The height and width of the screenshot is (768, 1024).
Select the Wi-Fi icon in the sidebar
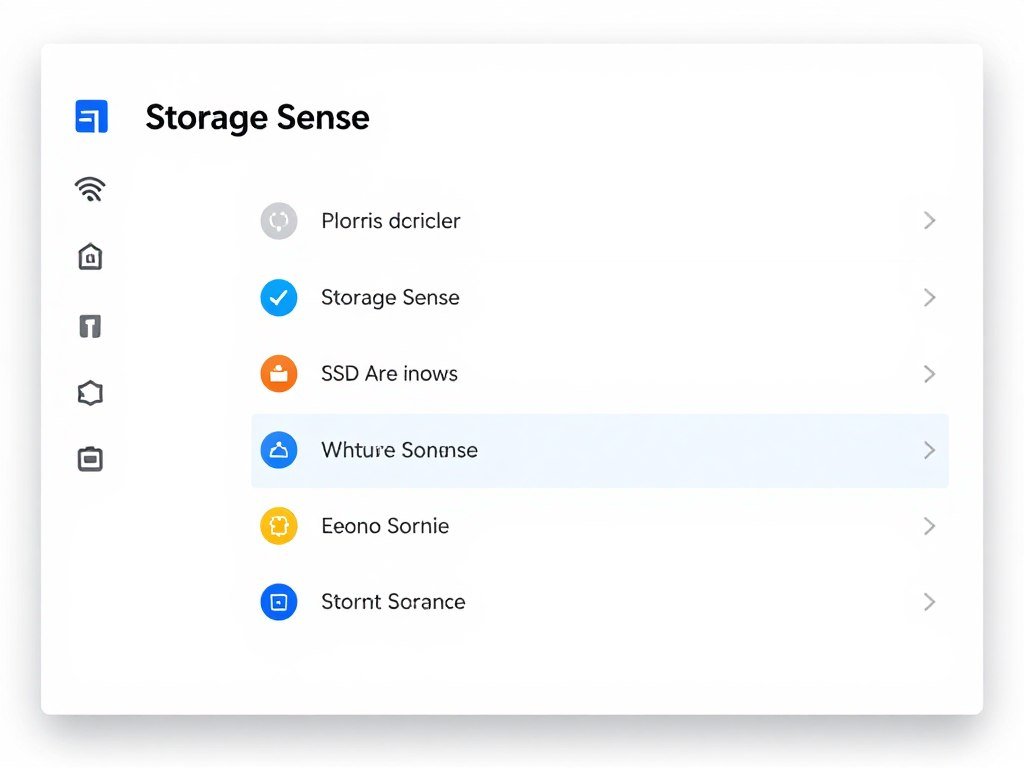click(x=90, y=188)
